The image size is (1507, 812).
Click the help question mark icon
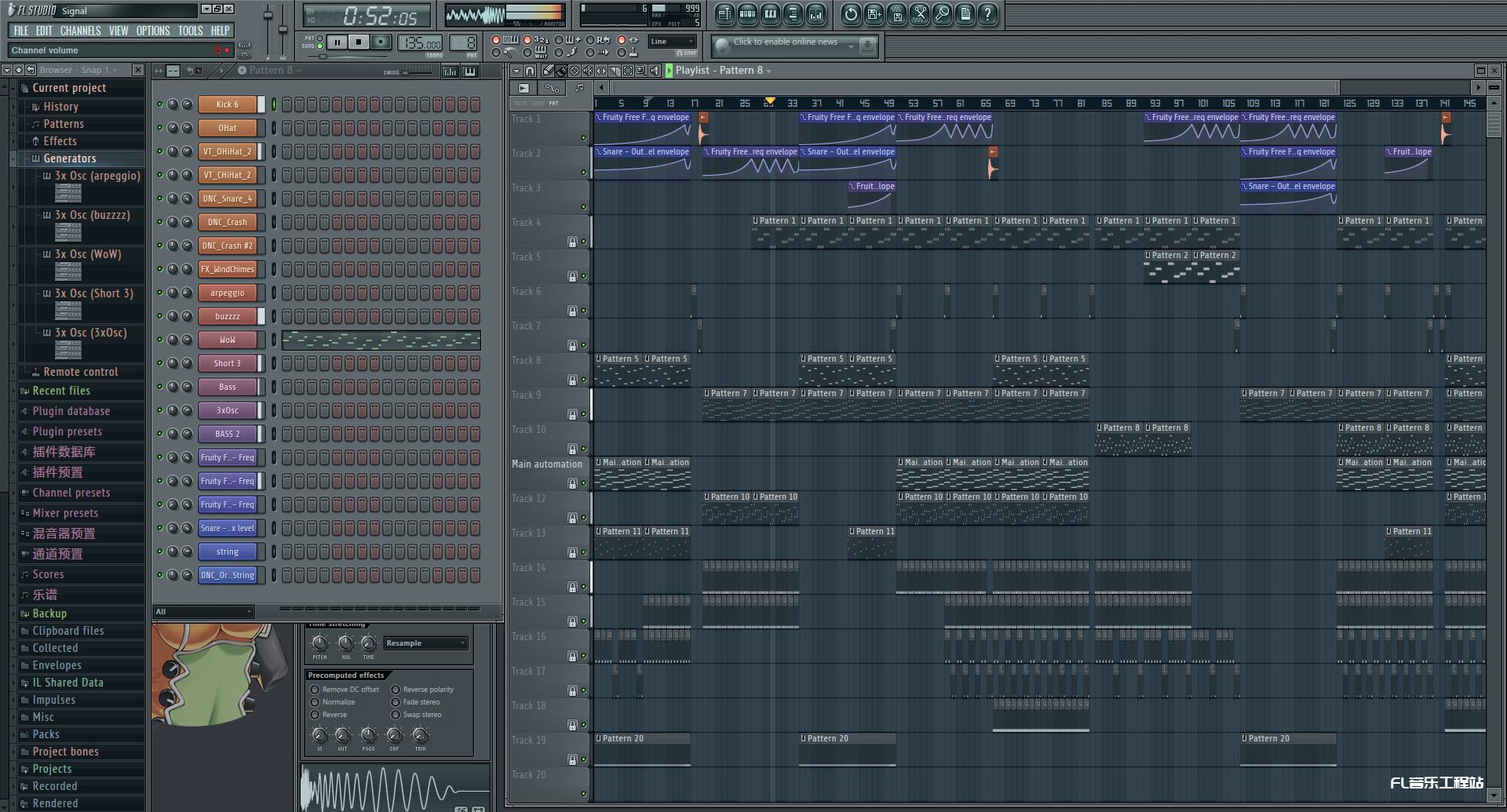click(987, 13)
